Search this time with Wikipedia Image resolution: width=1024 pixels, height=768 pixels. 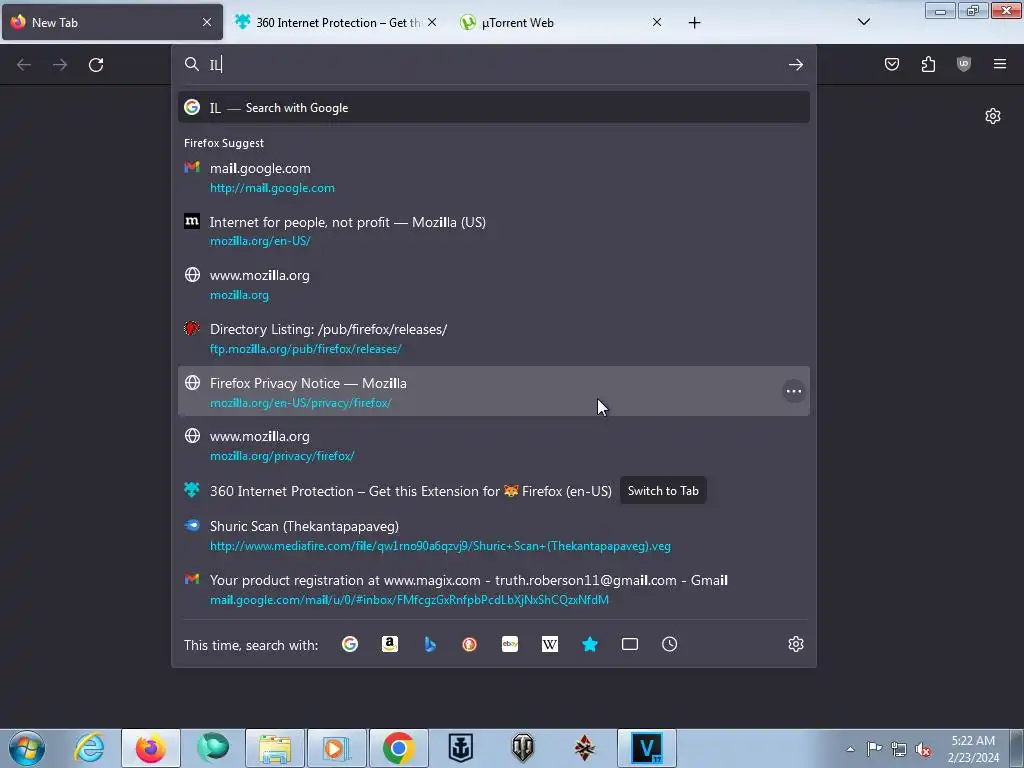coord(550,645)
